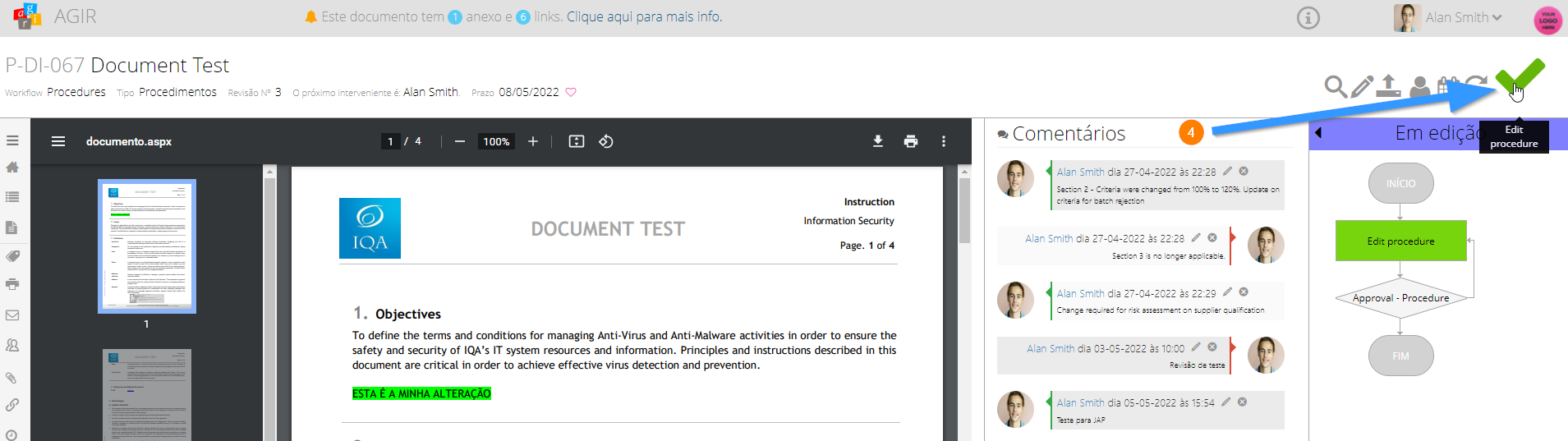The image size is (1568, 441).
Task: Click the printer icon in left sidebar
Action: [12, 284]
